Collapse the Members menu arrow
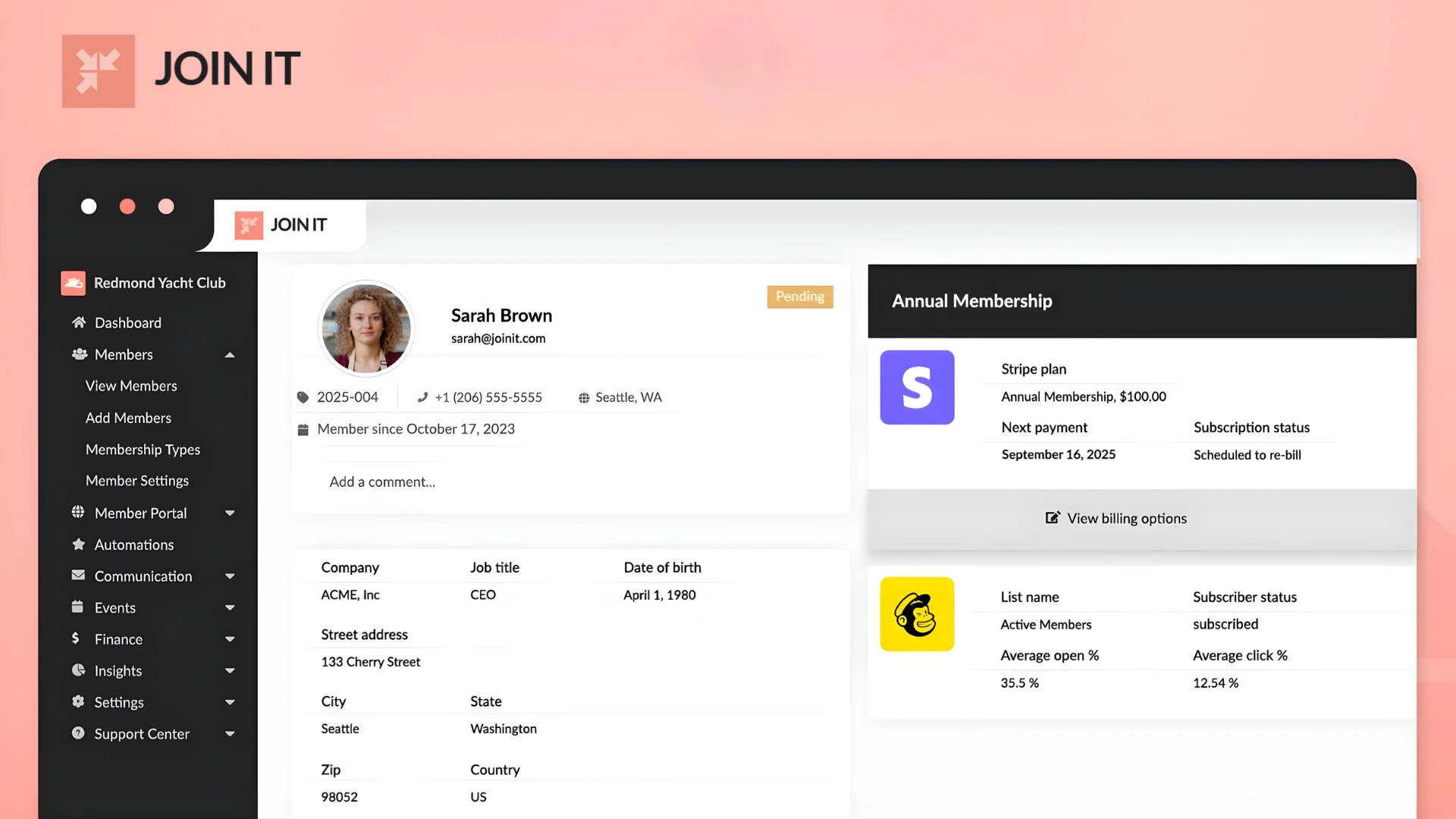Viewport: 1456px width, 819px height. coord(230,355)
